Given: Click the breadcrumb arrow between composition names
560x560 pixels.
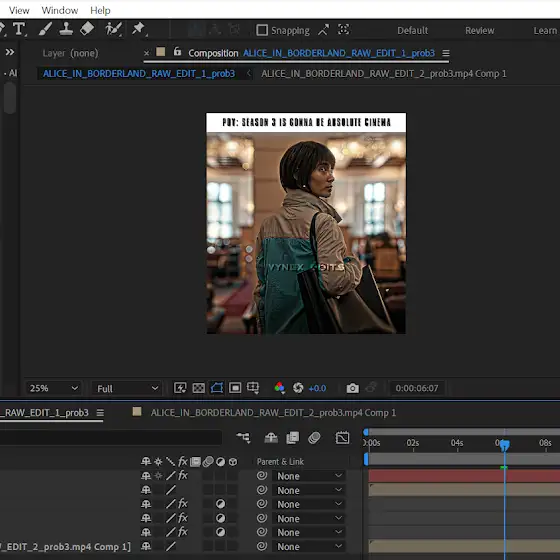Looking at the screenshot, I should [x=249, y=74].
